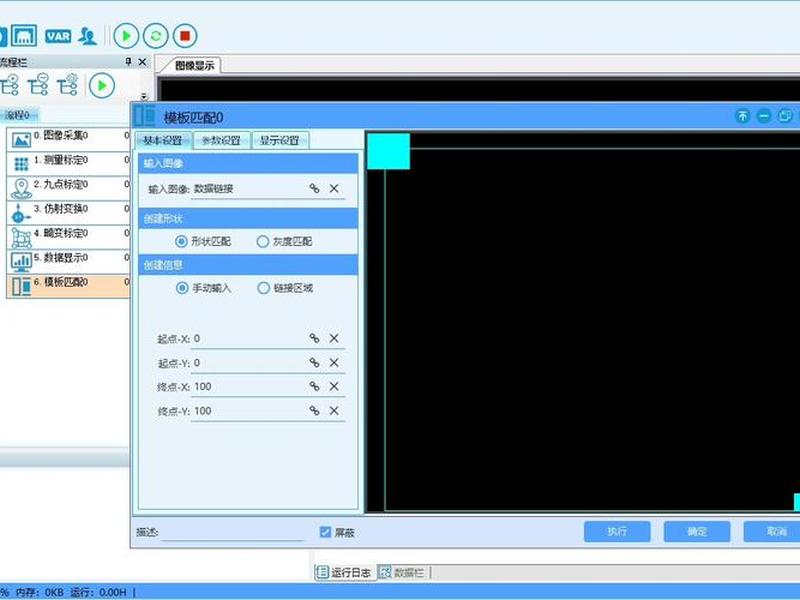Screen dimensions: 800x600
Task: Link data source for 输入图像
Action: click(314, 188)
